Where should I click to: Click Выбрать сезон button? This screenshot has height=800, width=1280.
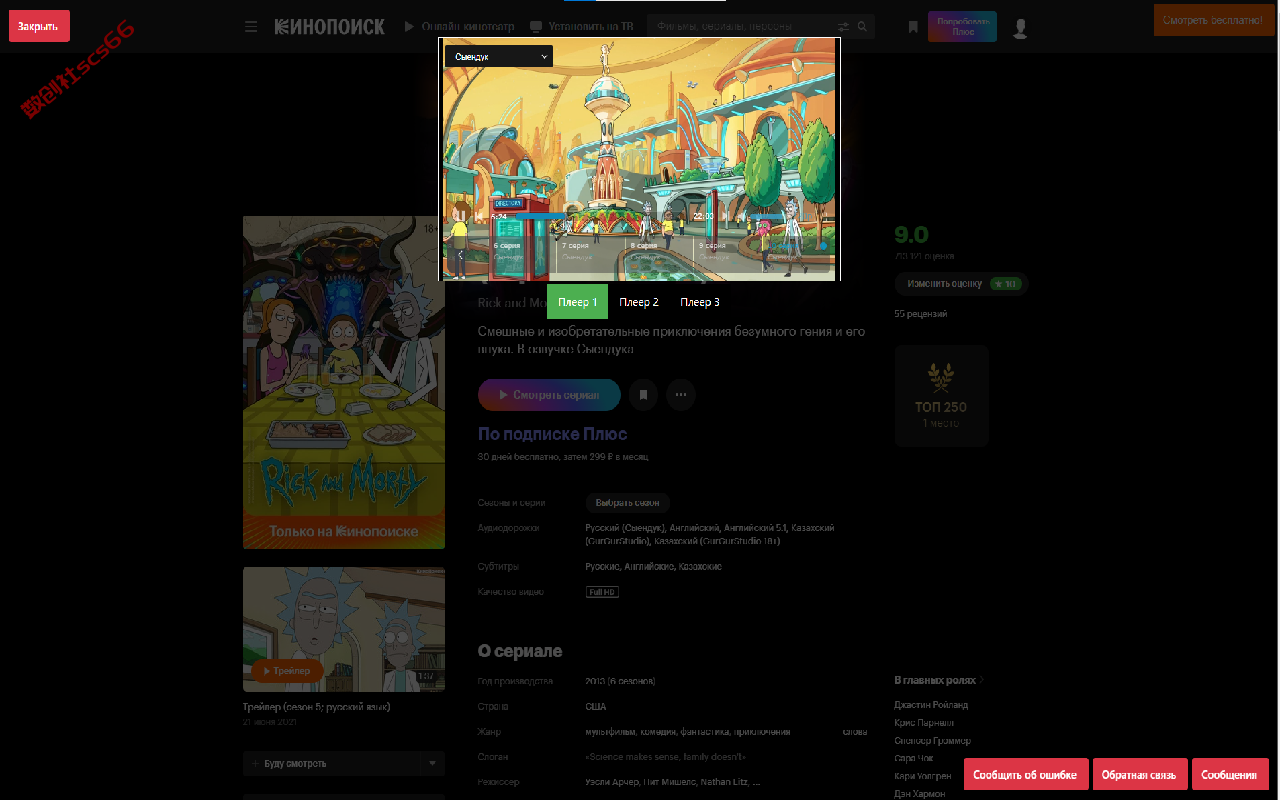pyautogui.click(x=627, y=503)
